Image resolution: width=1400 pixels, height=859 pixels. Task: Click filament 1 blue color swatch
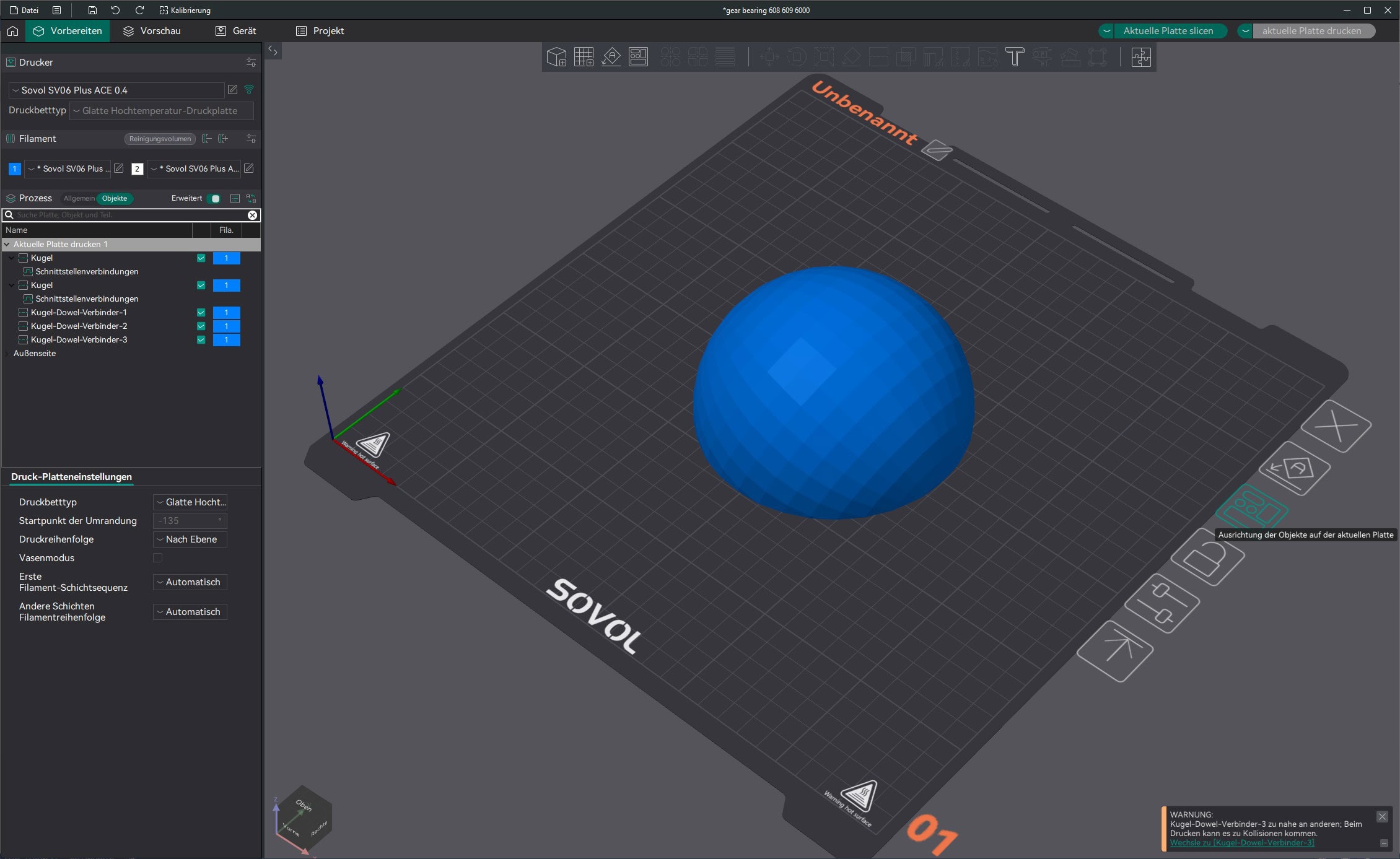tap(14, 168)
